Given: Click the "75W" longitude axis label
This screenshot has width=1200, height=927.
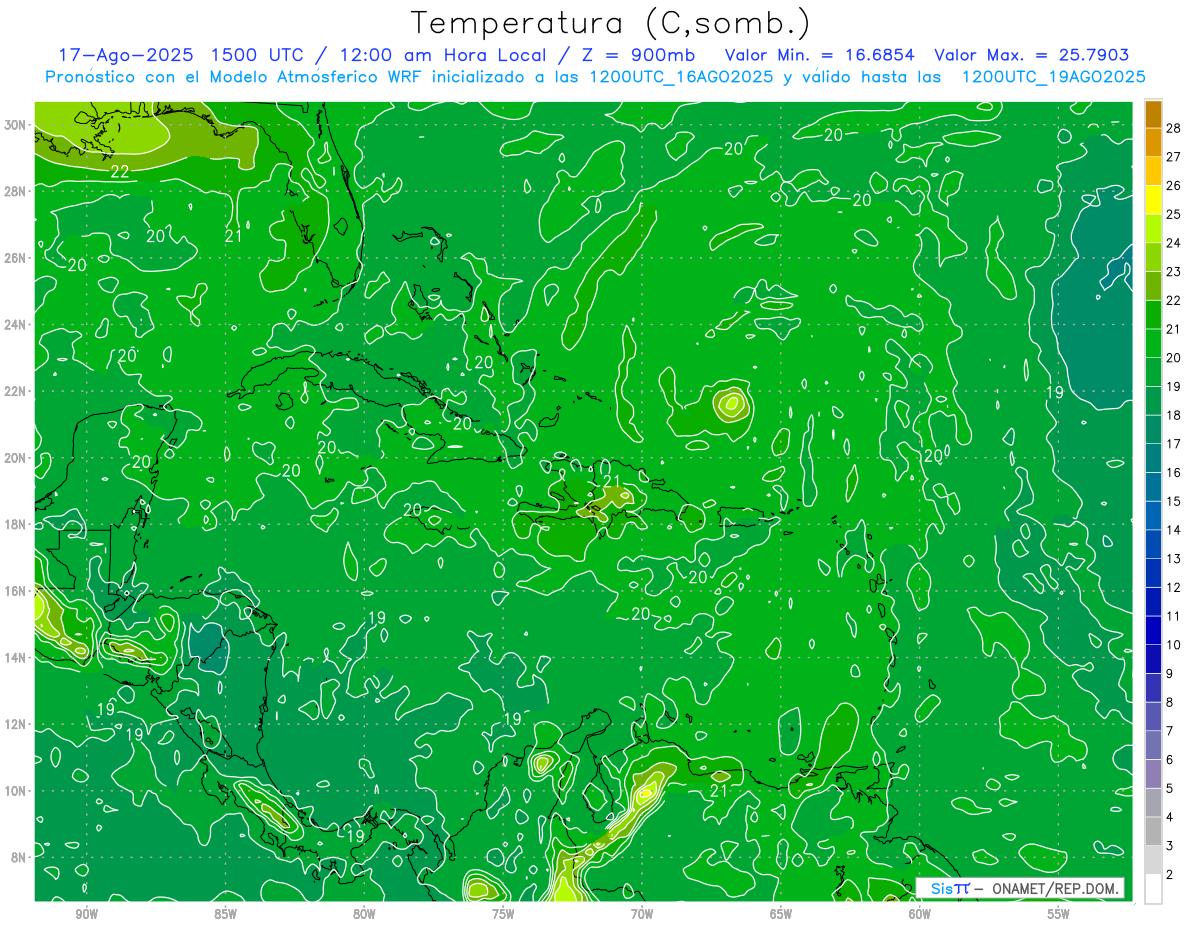Looking at the screenshot, I should pos(504,915).
